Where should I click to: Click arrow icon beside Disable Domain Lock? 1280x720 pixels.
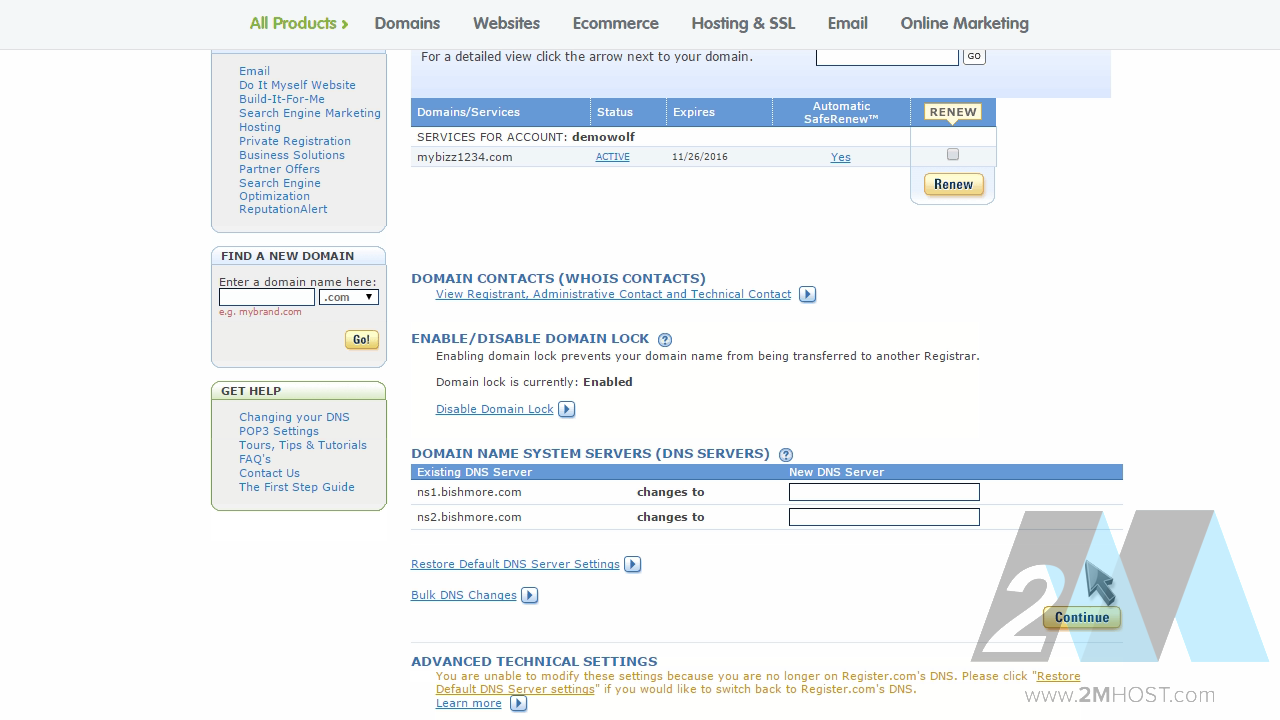(x=567, y=409)
